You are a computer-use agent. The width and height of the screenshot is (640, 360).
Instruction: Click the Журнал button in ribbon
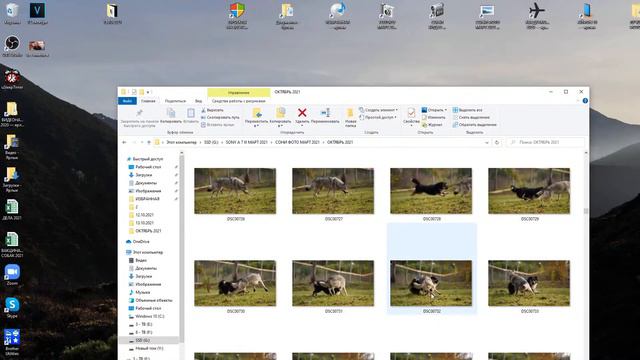coord(432,125)
